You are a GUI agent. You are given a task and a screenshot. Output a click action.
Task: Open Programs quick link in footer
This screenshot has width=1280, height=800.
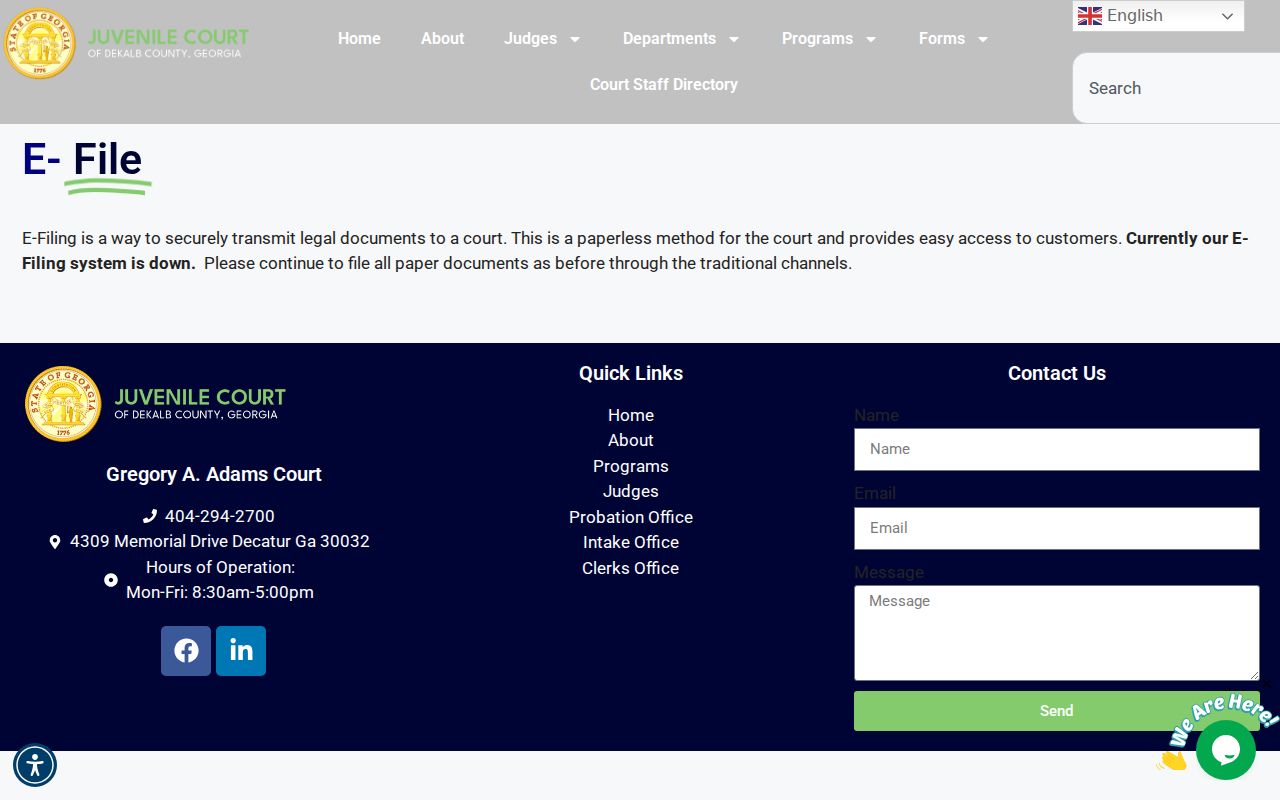631,466
